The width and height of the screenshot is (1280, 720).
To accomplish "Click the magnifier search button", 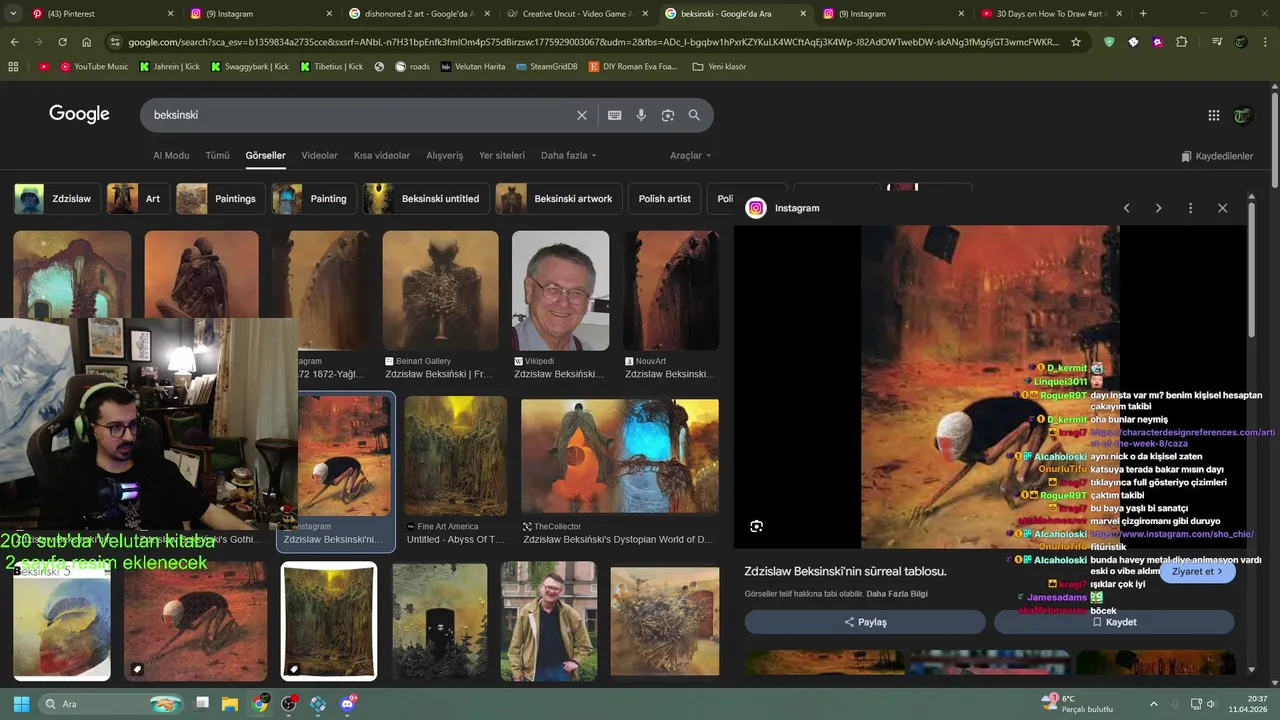I will pos(694,115).
